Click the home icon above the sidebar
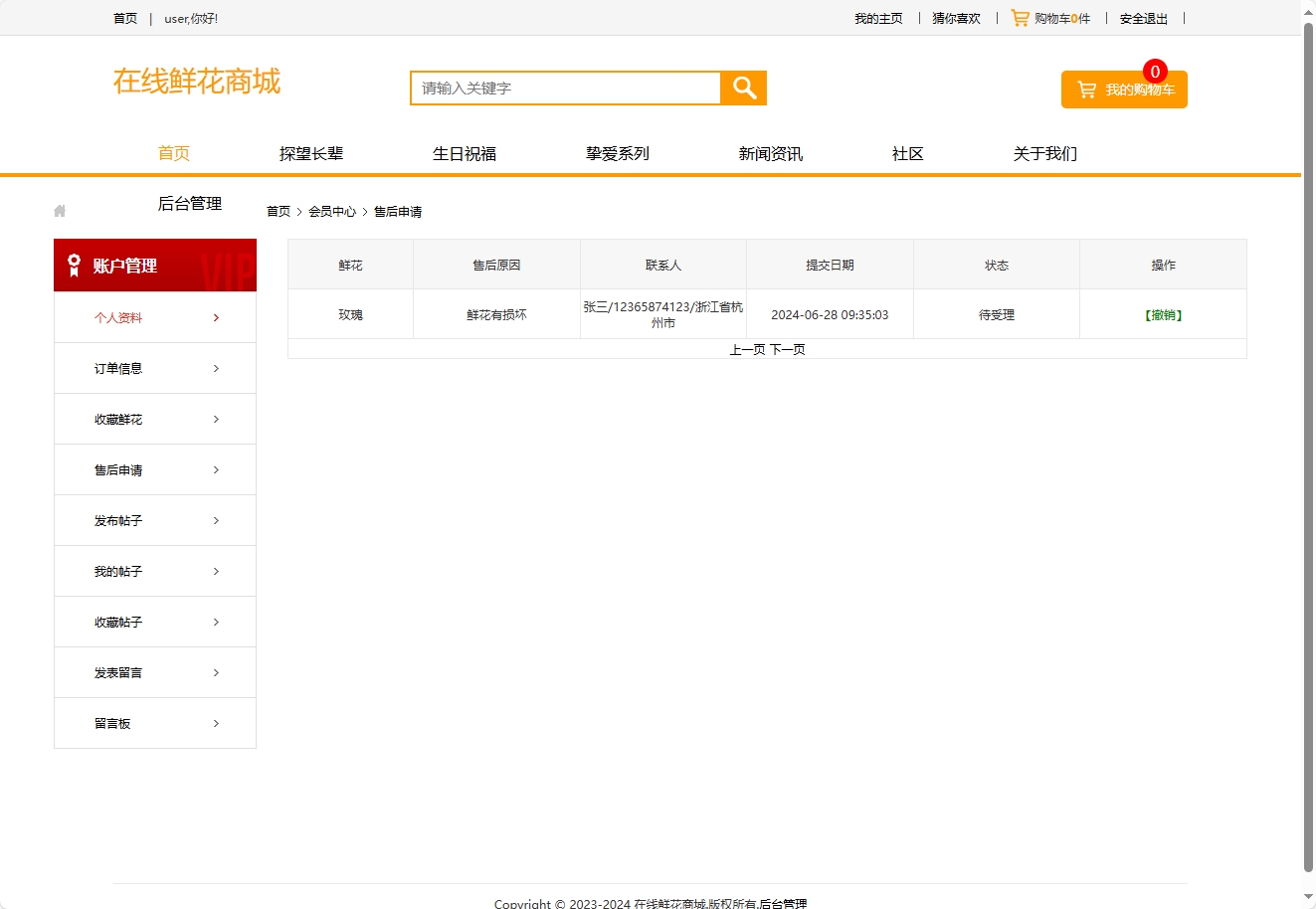1316x909 pixels. tap(59, 210)
